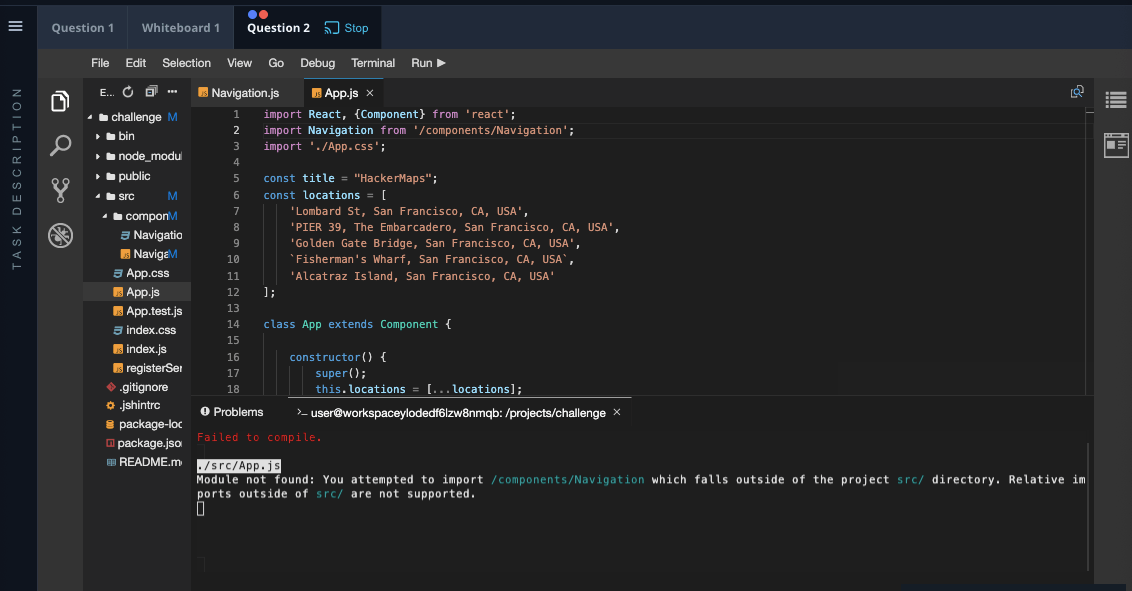Switch to the Question 1 tab
The width and height of the screenshot is (1132, 591).
pyautogui.click(x=82, y=27)
